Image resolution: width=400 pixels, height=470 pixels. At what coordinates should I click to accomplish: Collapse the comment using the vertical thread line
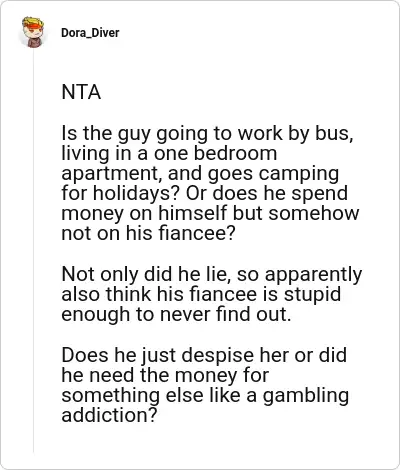[33, 252]
